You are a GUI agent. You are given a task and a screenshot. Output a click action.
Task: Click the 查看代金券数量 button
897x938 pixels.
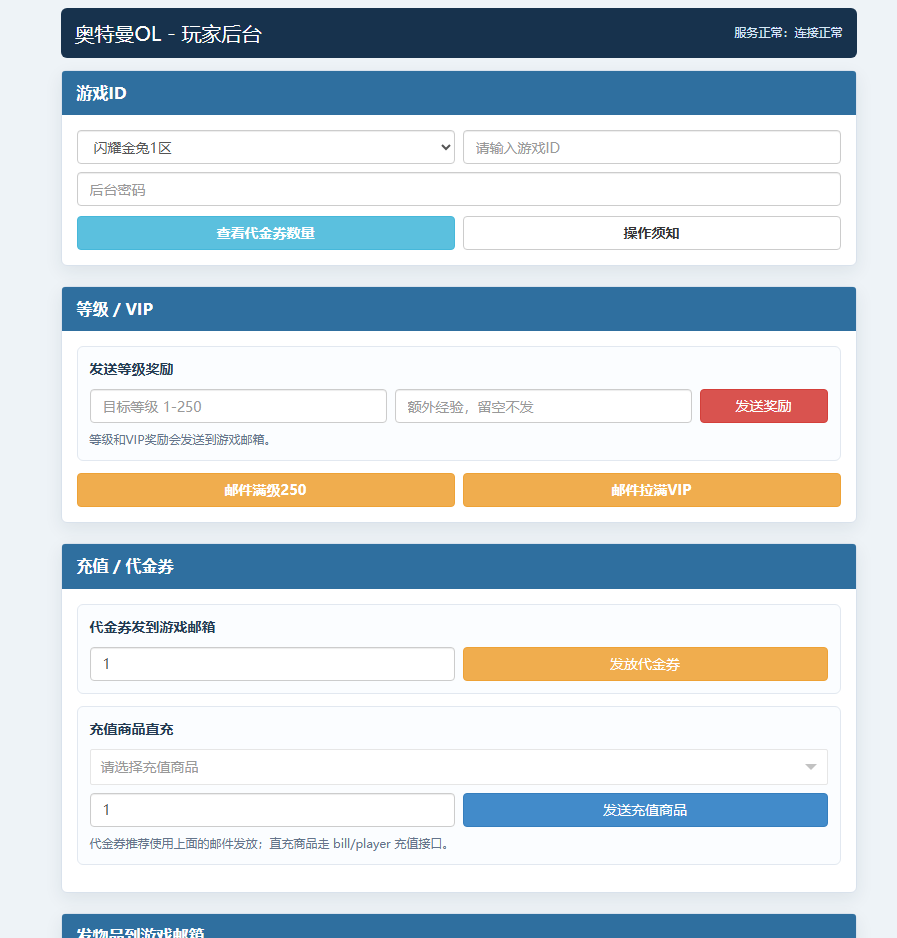pyautogui.click(x=266, y=233)
